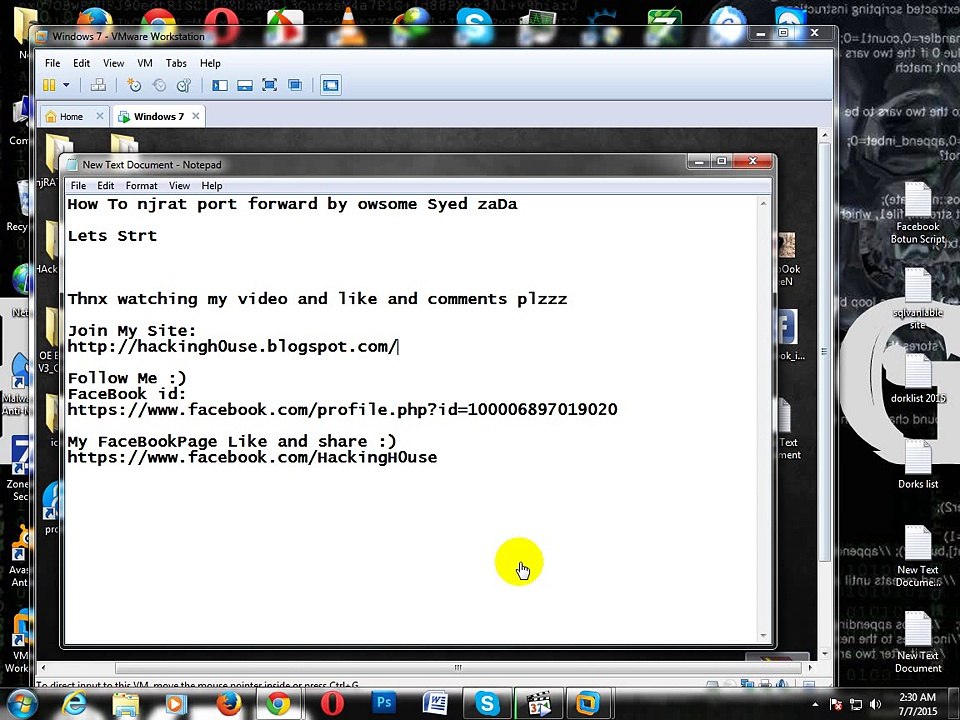960x720 pixels.
Task: Toggle the VMware library sidebar
Action: click(220, 85)
